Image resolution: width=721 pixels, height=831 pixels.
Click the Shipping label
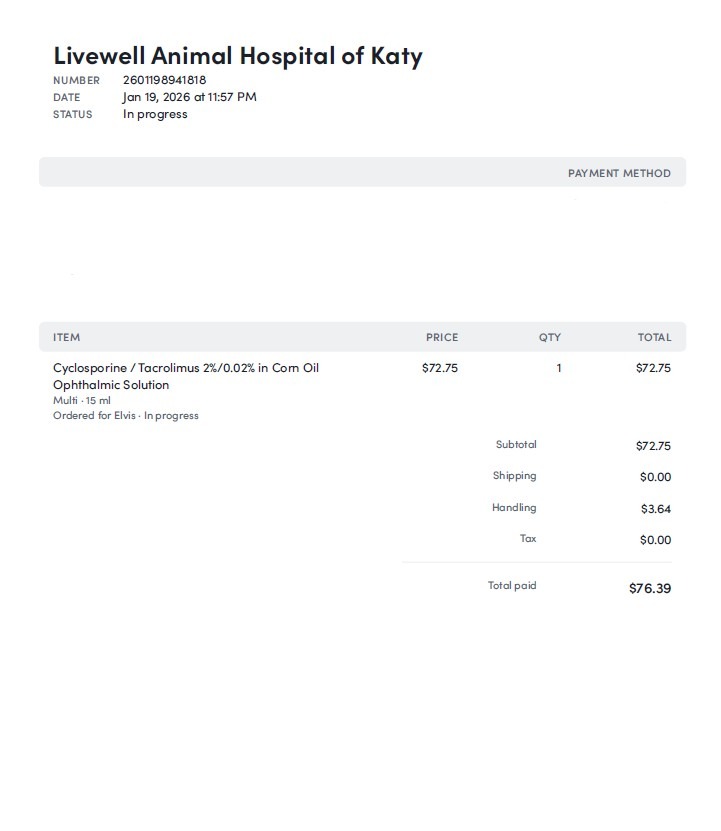(x=514, y=476)
